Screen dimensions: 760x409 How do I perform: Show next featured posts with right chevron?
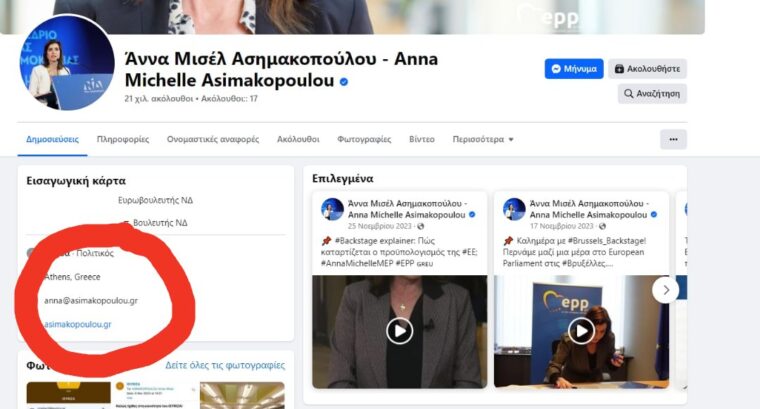[x=665, y=290]
